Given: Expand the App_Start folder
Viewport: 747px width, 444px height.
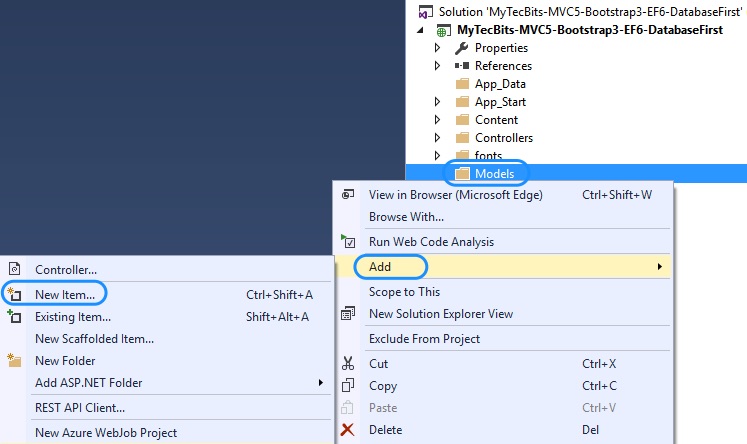Looking at the screenshot, I should pyautogui.click(x=437, y=101).
